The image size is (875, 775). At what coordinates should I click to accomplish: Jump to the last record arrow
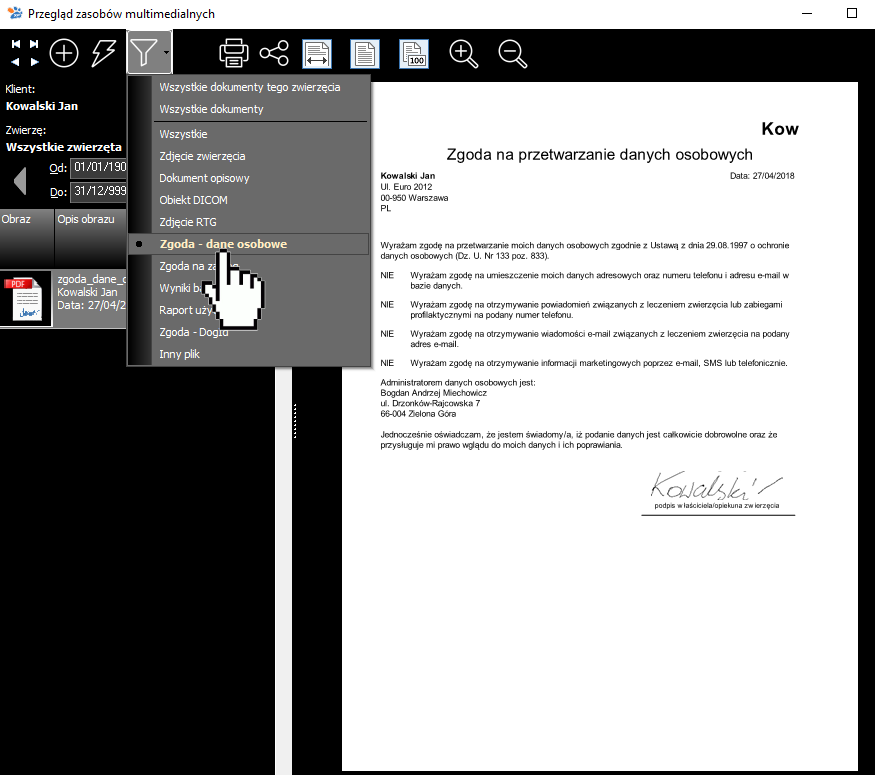pos(34,44)
